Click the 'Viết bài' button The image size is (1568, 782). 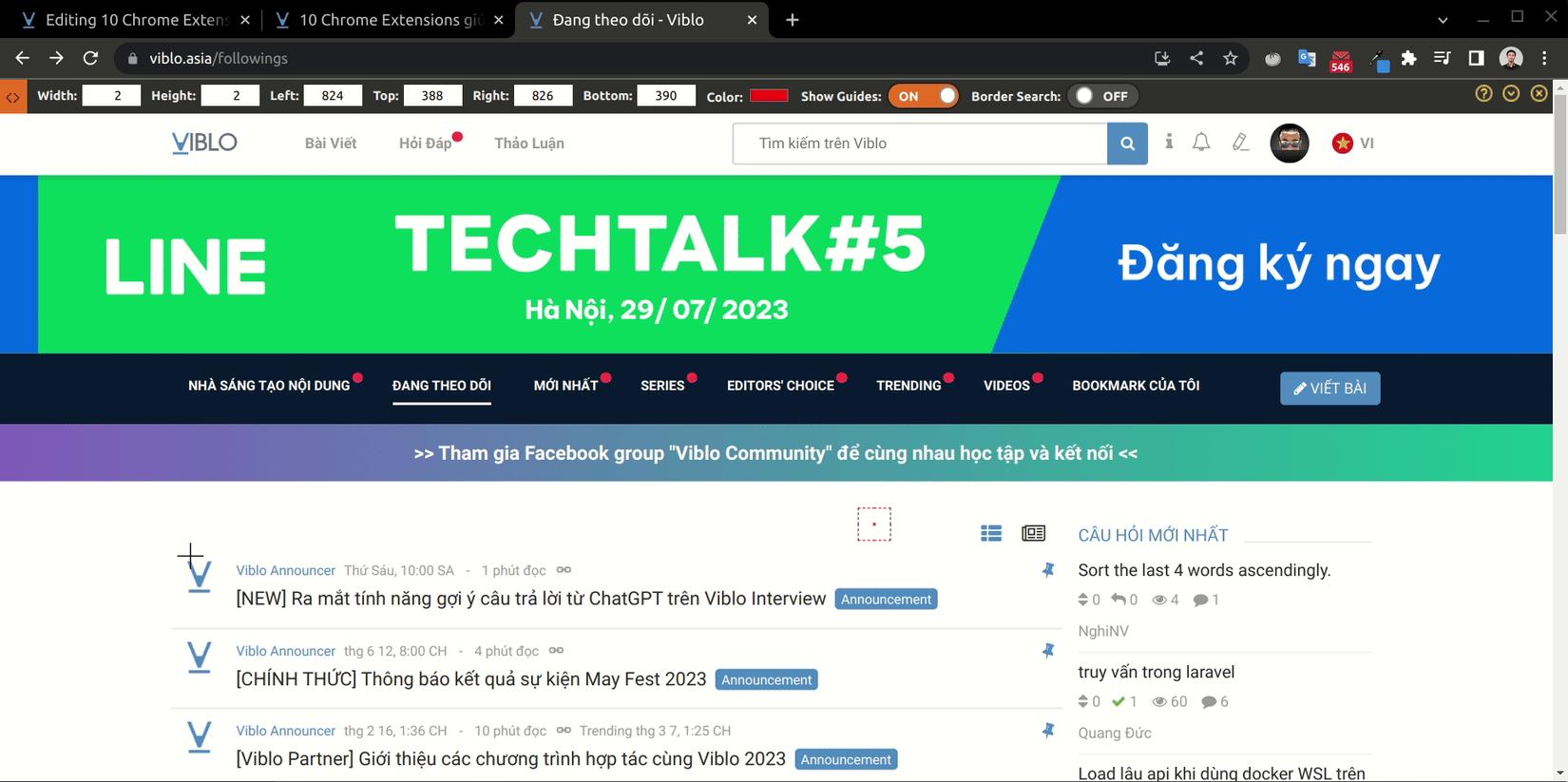(x=1329, y=388)
